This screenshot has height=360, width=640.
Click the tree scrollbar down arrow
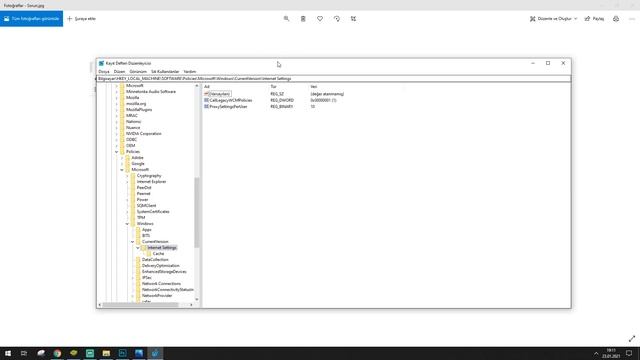tap(197, 300)
